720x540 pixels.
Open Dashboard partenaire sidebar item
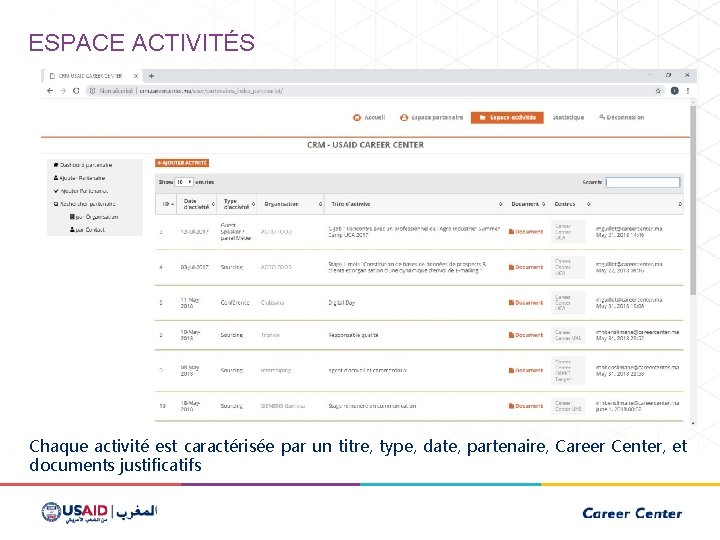pos(83,165)
